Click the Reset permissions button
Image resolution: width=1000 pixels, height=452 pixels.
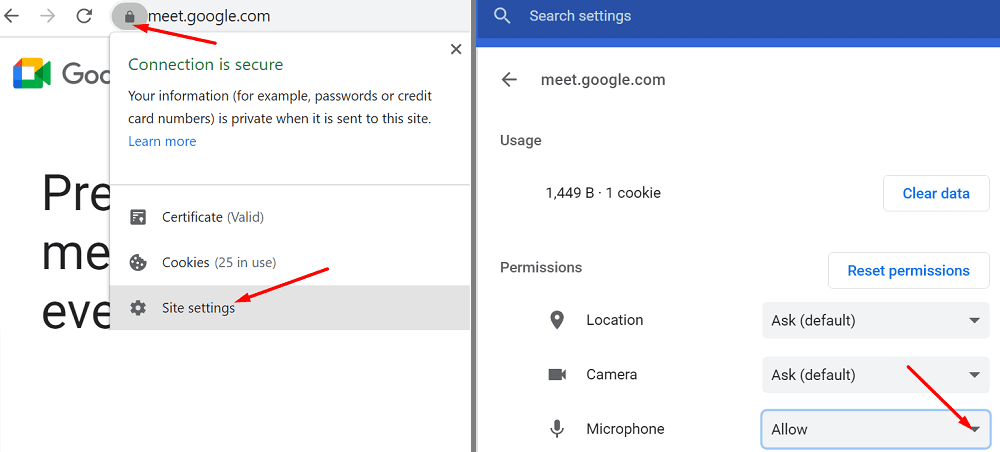pos(909,270)
